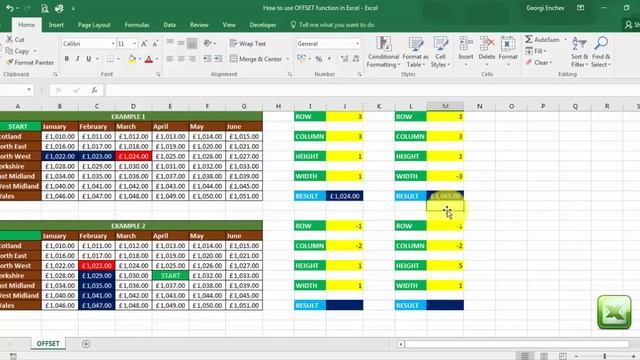The image size is (640, 360).
Task: Adjust the zoom slider in status bar
Action: click(x=605, y=356)
